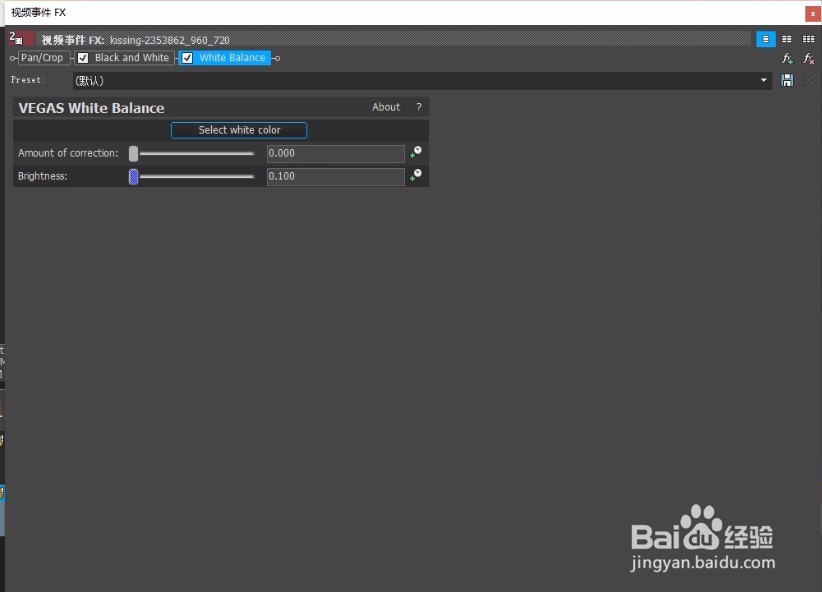Click the remove selected plug-in fx icon
Screen dimensions: 822x592
808,58
